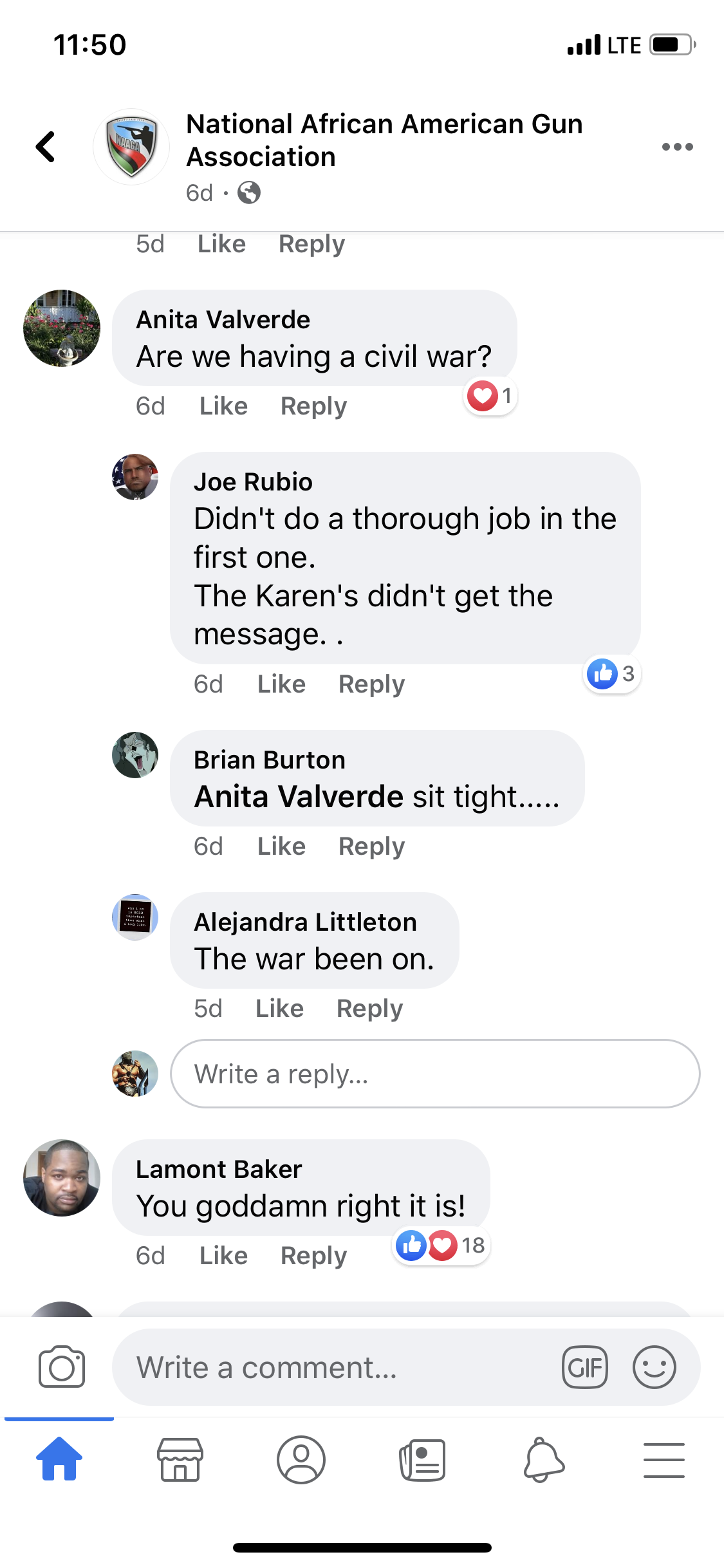Open the emoji sticker picker
The height and width of the screenshot is (1568, 724).
point(654,1367)
